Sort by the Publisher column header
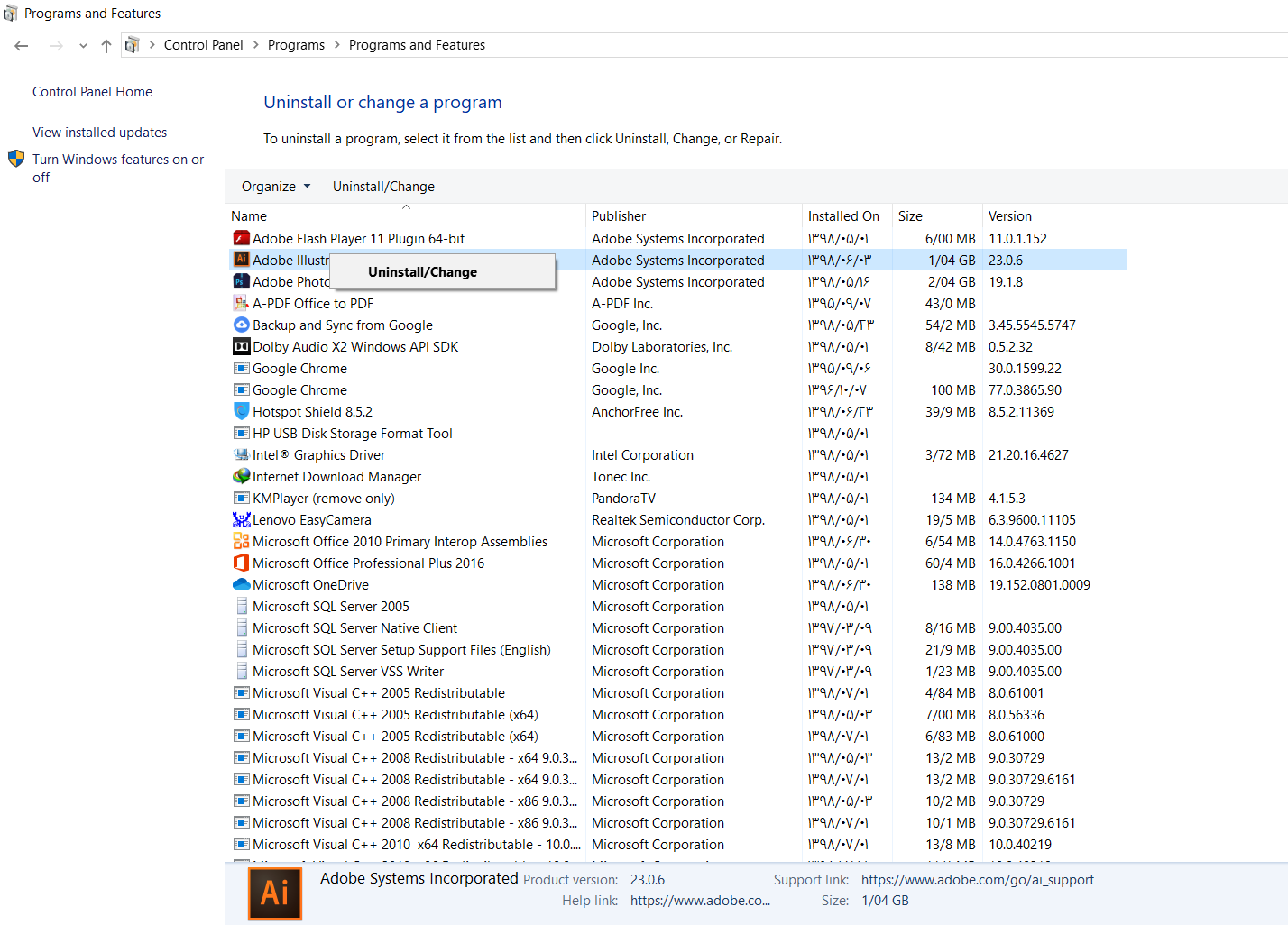The width and height of the screenshot is (1288, 925). click(694, 216)
